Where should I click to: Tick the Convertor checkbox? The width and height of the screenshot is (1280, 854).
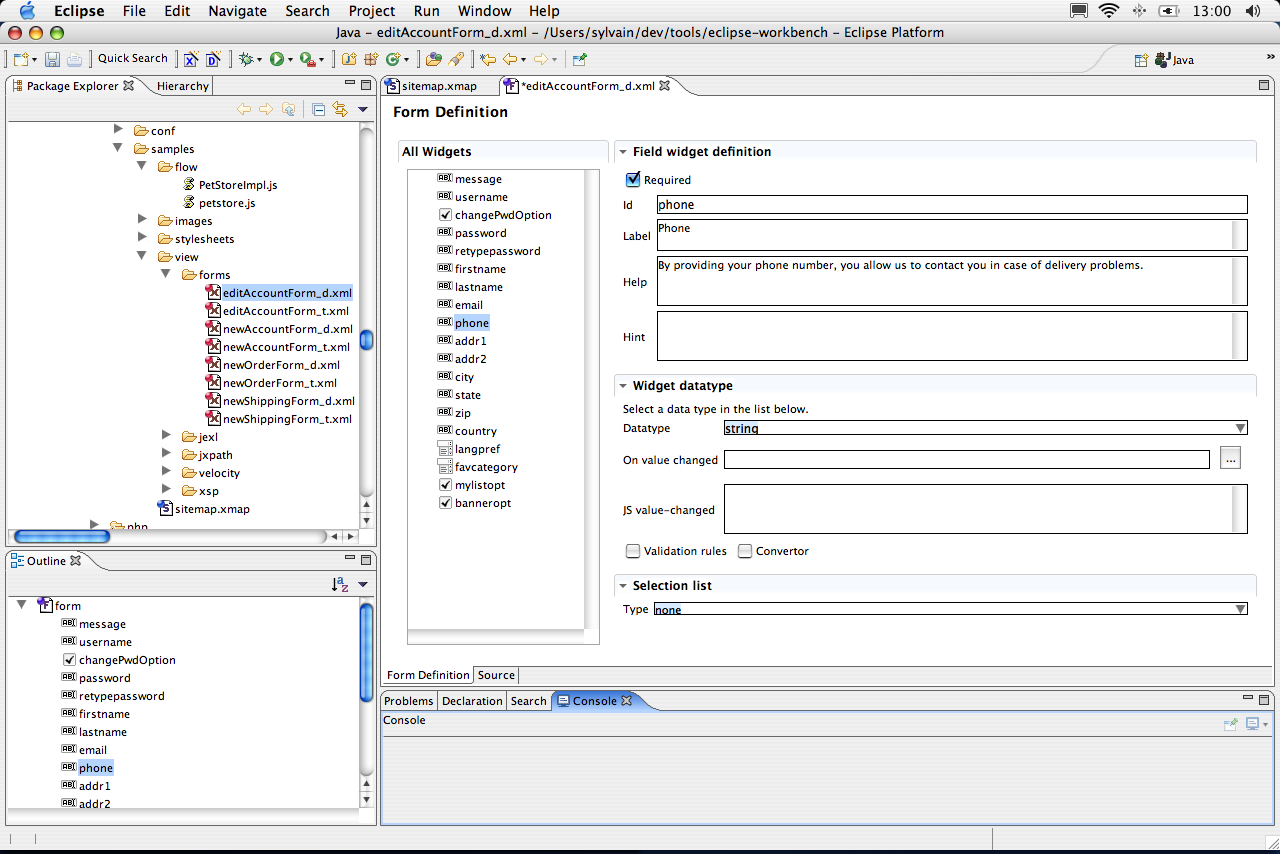pos(745,551)
